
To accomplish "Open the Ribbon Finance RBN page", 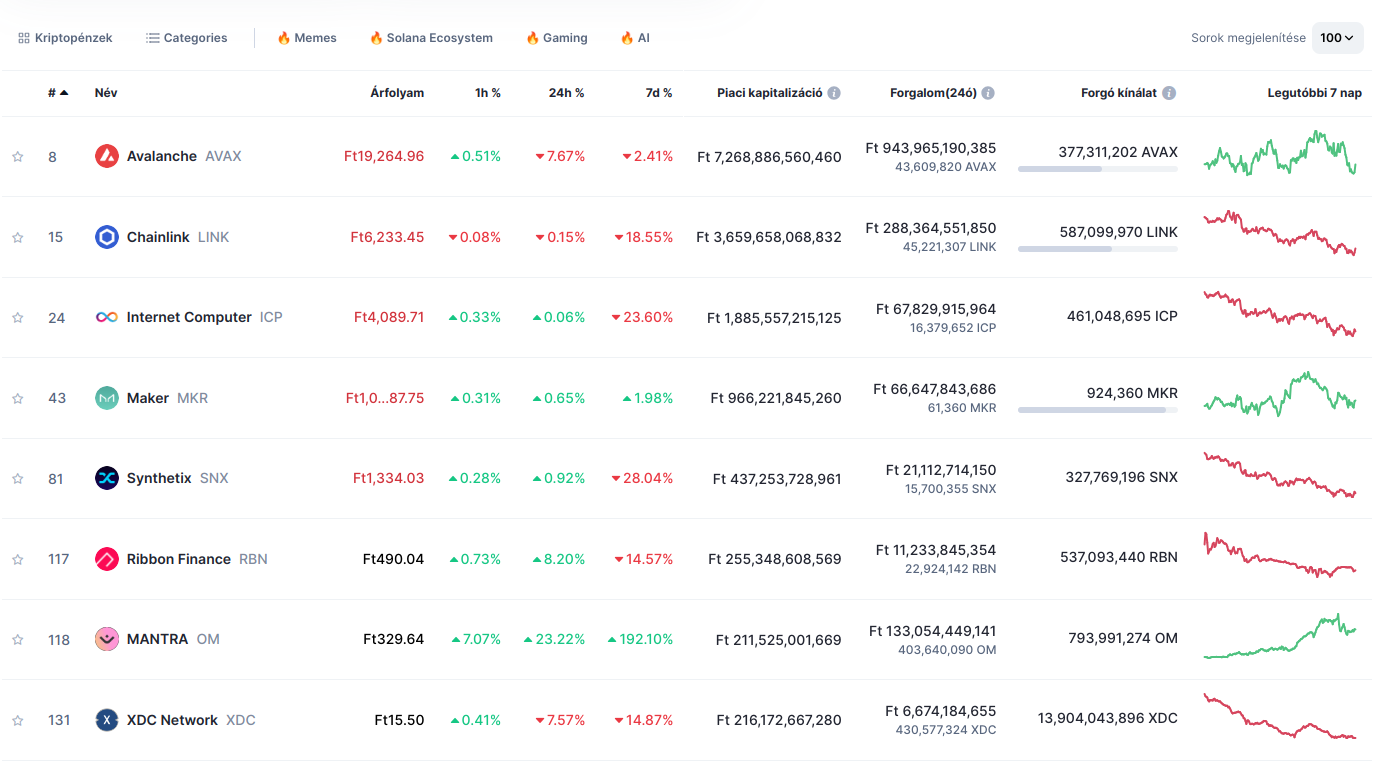I will [x=197, y=559].
